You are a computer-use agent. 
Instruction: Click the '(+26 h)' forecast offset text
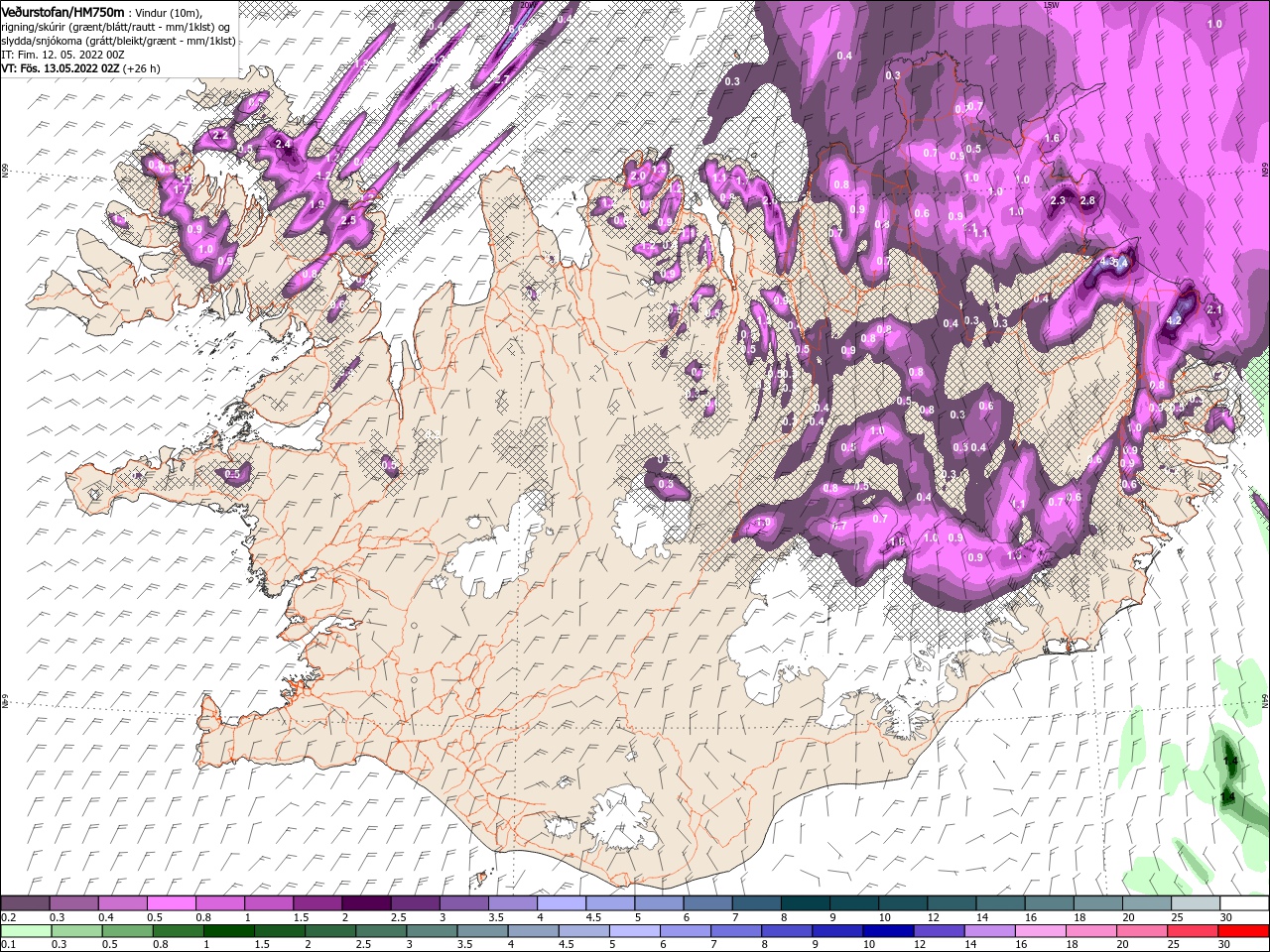tap(142, 68)
